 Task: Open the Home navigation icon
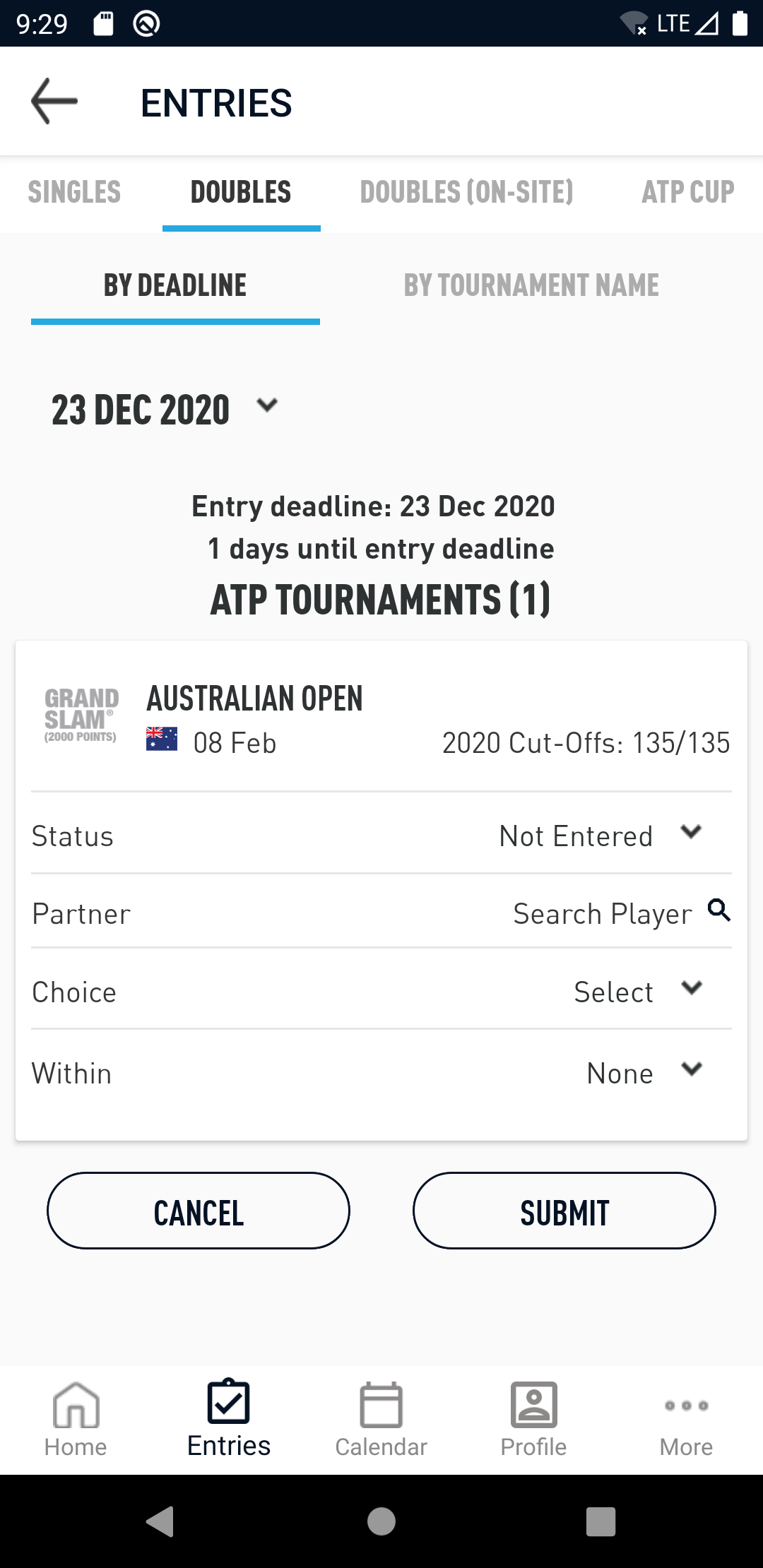[x=76, y=1406]
